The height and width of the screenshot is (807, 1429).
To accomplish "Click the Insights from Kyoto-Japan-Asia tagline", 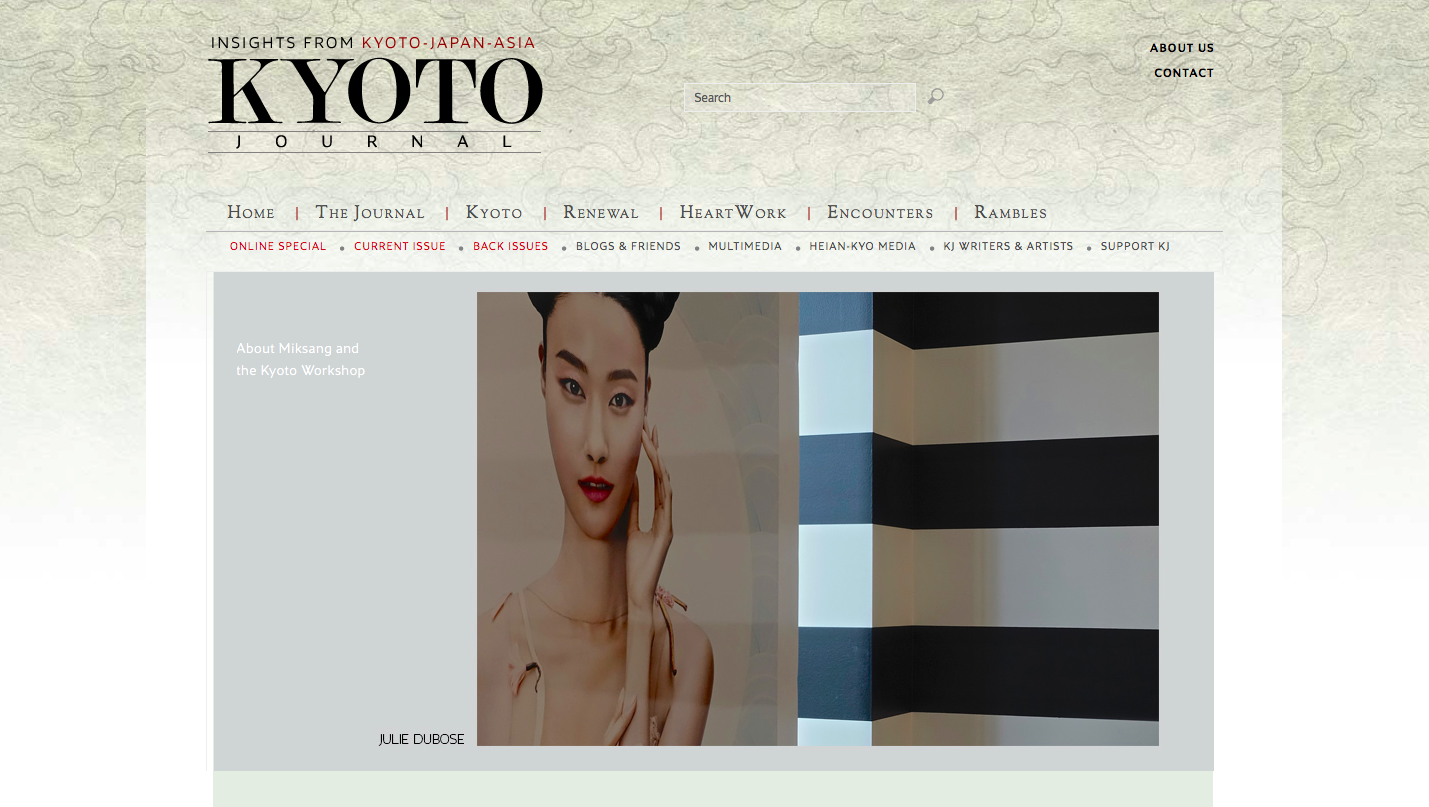I will click(373, 43).
